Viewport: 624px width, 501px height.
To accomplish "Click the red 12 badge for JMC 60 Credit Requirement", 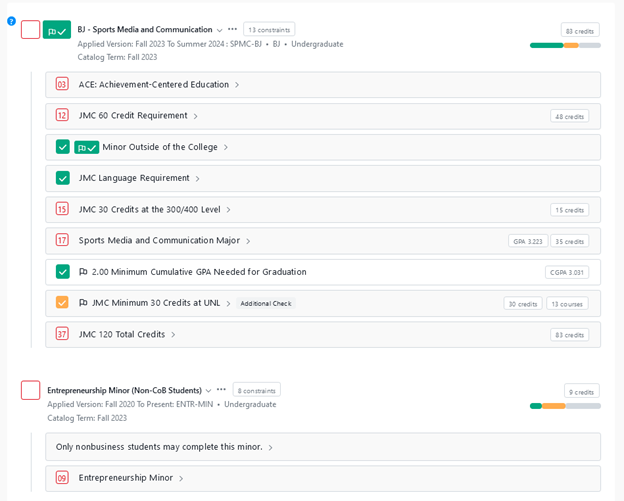I will (62, 115).
